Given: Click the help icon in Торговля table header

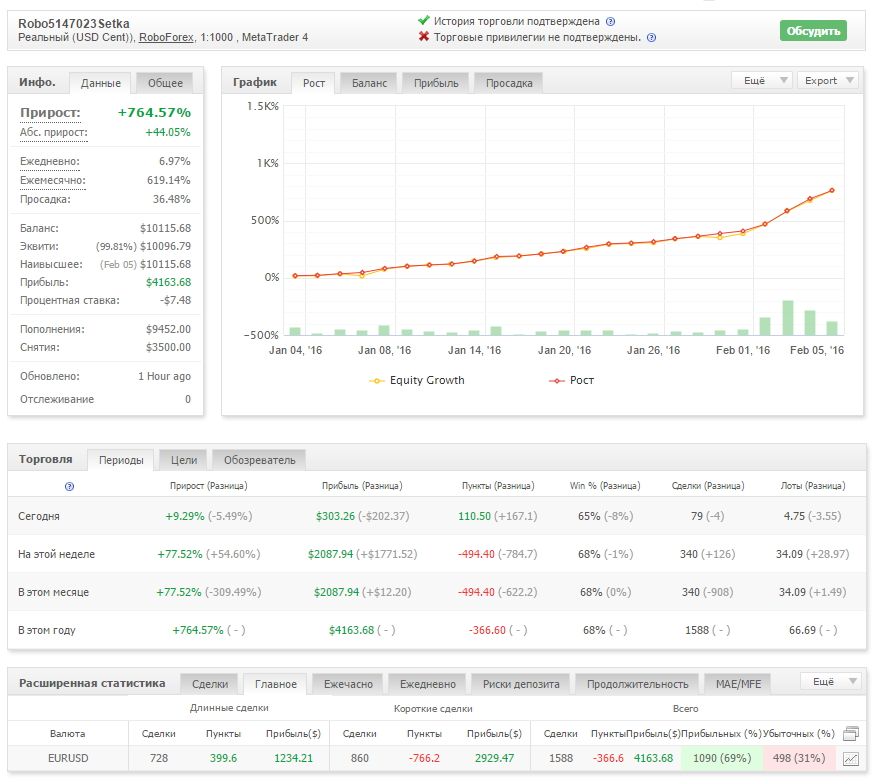Looking at the screenshot, I should [x=69, y=486].
